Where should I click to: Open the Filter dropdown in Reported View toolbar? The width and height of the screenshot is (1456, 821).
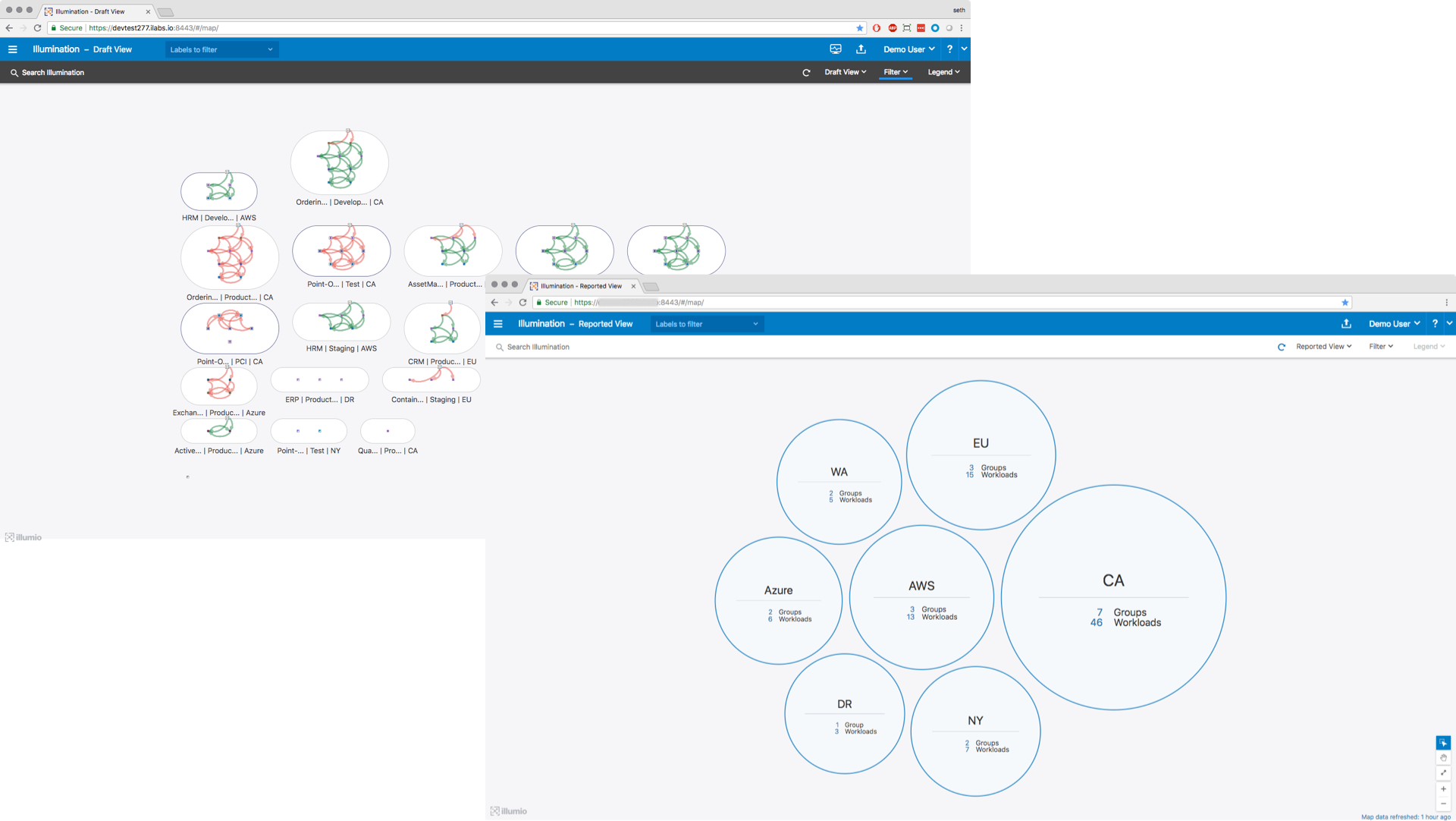tap(1381, 347)
